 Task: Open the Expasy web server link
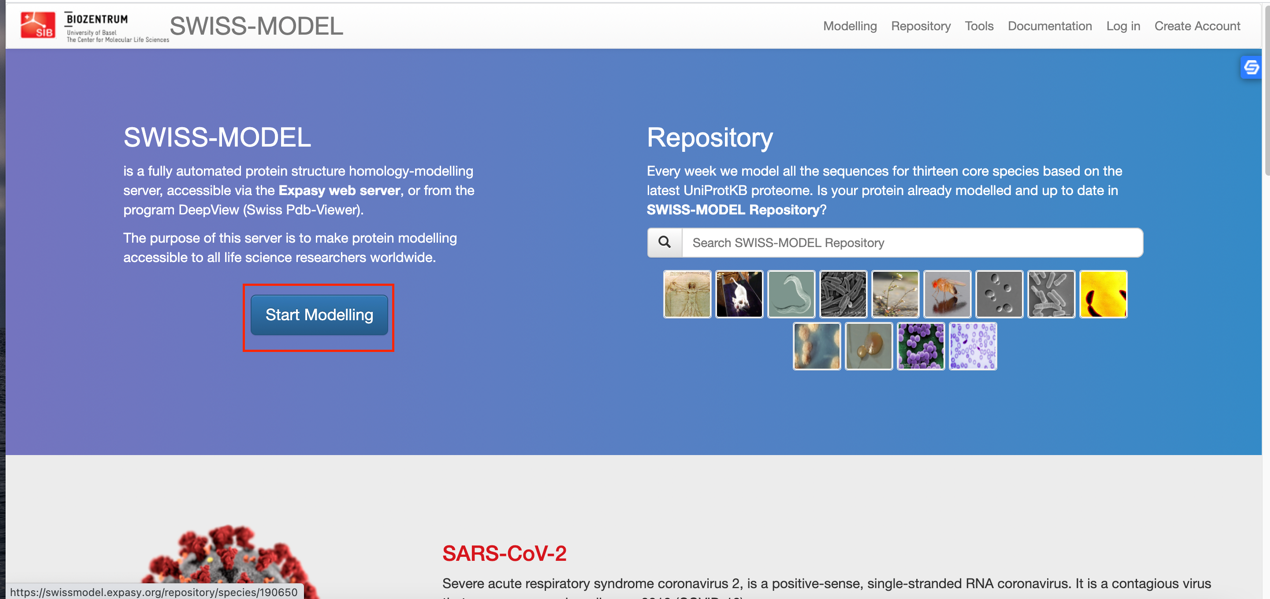[x=339, y=190]
